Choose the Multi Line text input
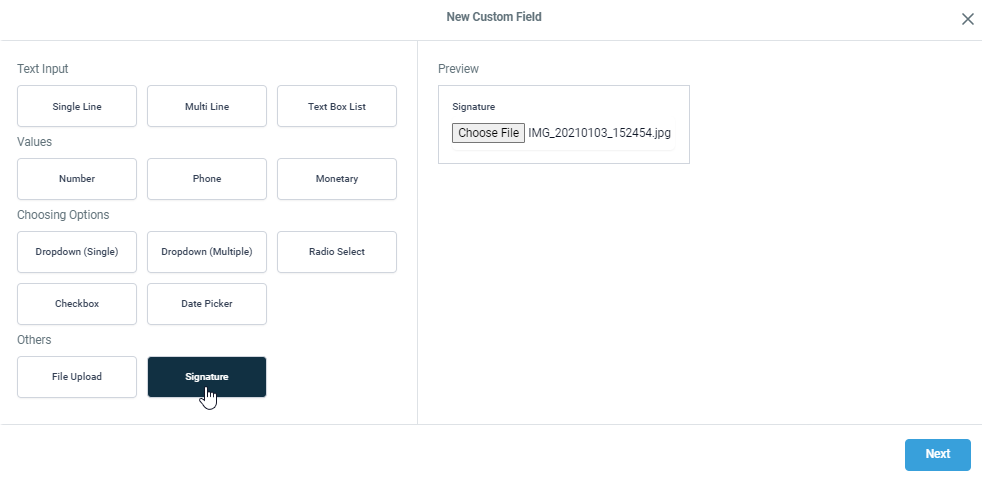Screen dimensions: 982x477 (x=207, y=106)
